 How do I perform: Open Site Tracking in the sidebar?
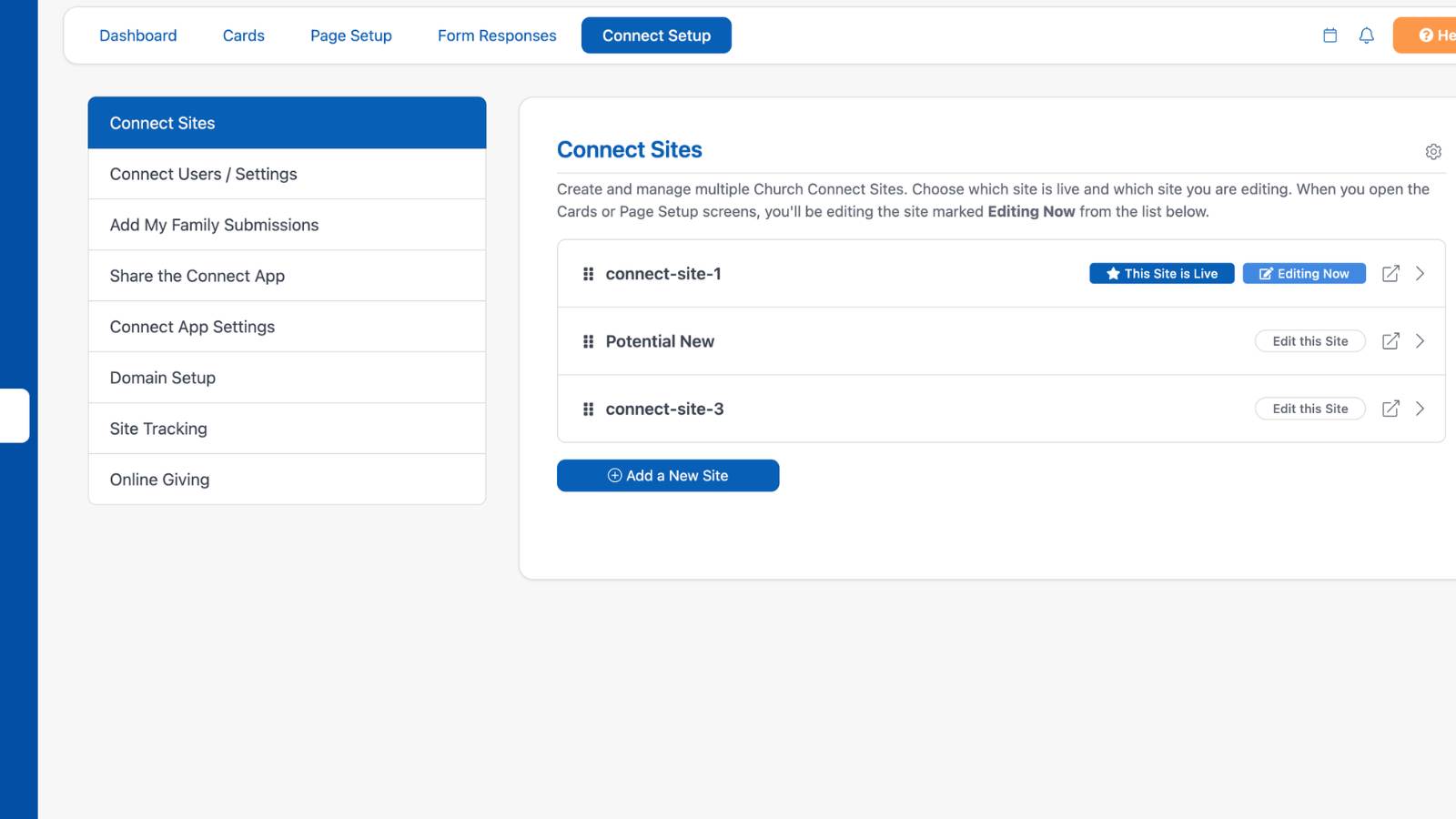click(287, 429)
